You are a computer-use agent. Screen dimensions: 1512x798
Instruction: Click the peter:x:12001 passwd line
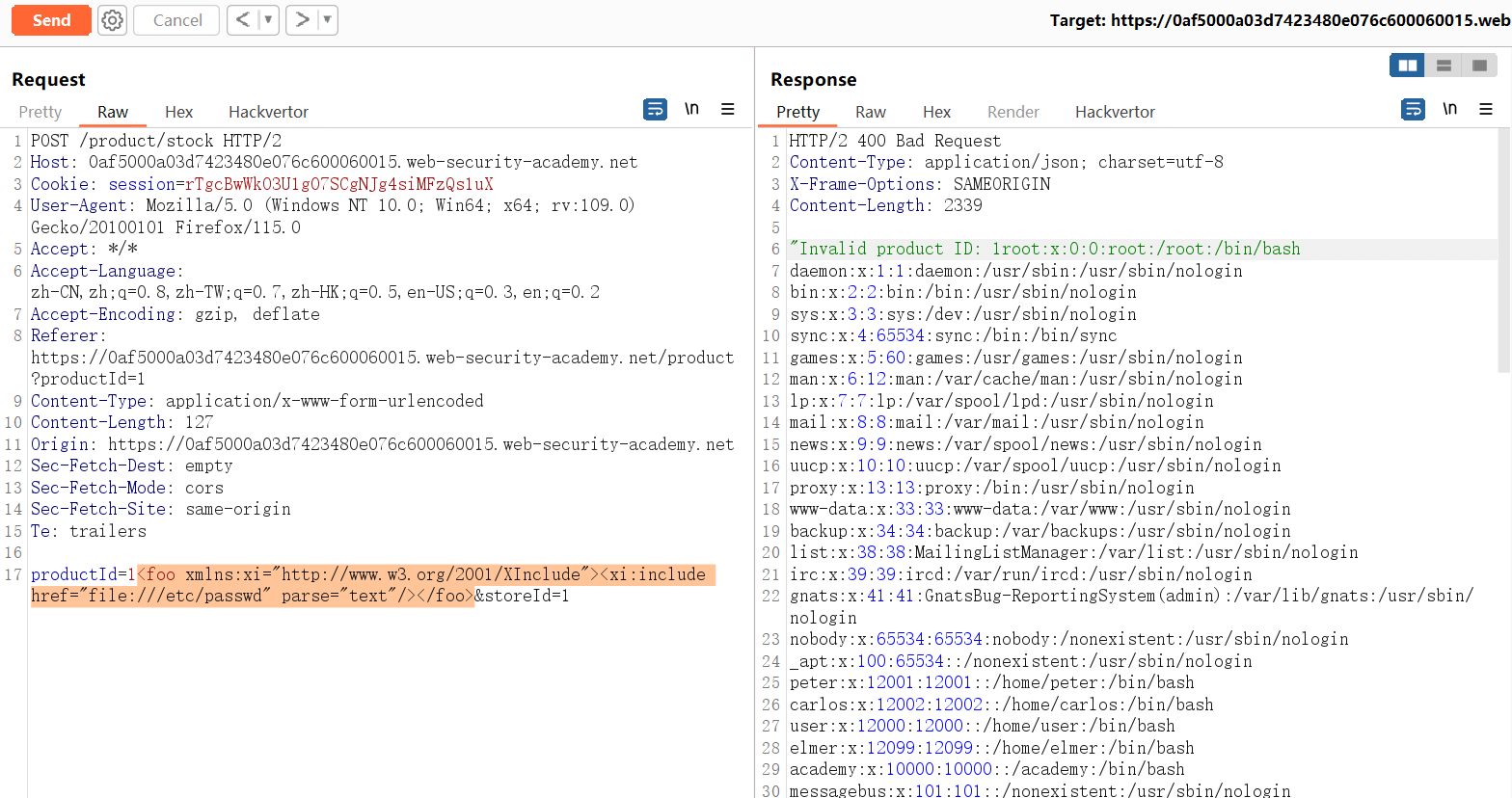pyautogui.click(x=991, y=682)
